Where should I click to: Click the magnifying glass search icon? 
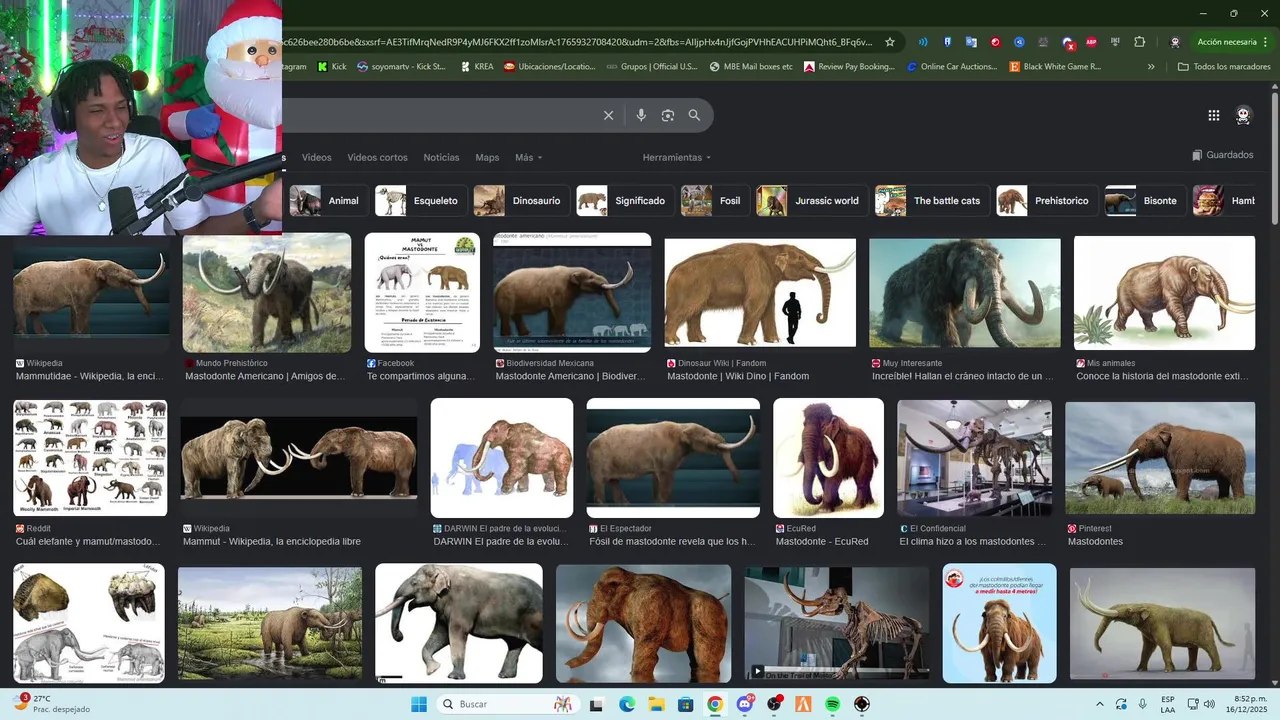point(694,116)
